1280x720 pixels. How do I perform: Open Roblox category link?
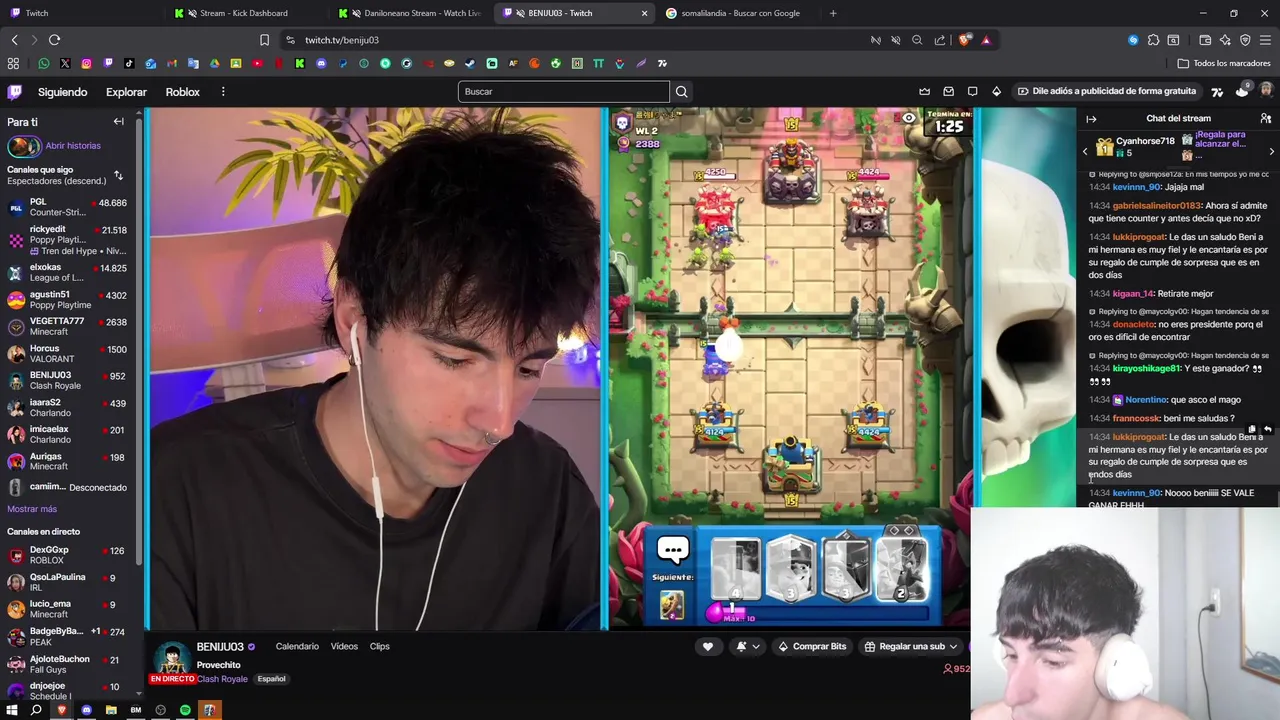pos(183,92)
